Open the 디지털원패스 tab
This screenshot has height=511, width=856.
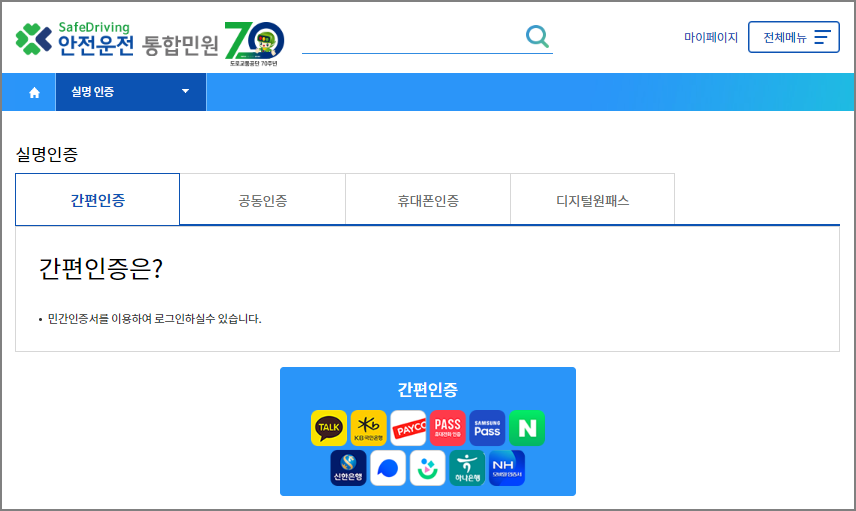point(593,200)
